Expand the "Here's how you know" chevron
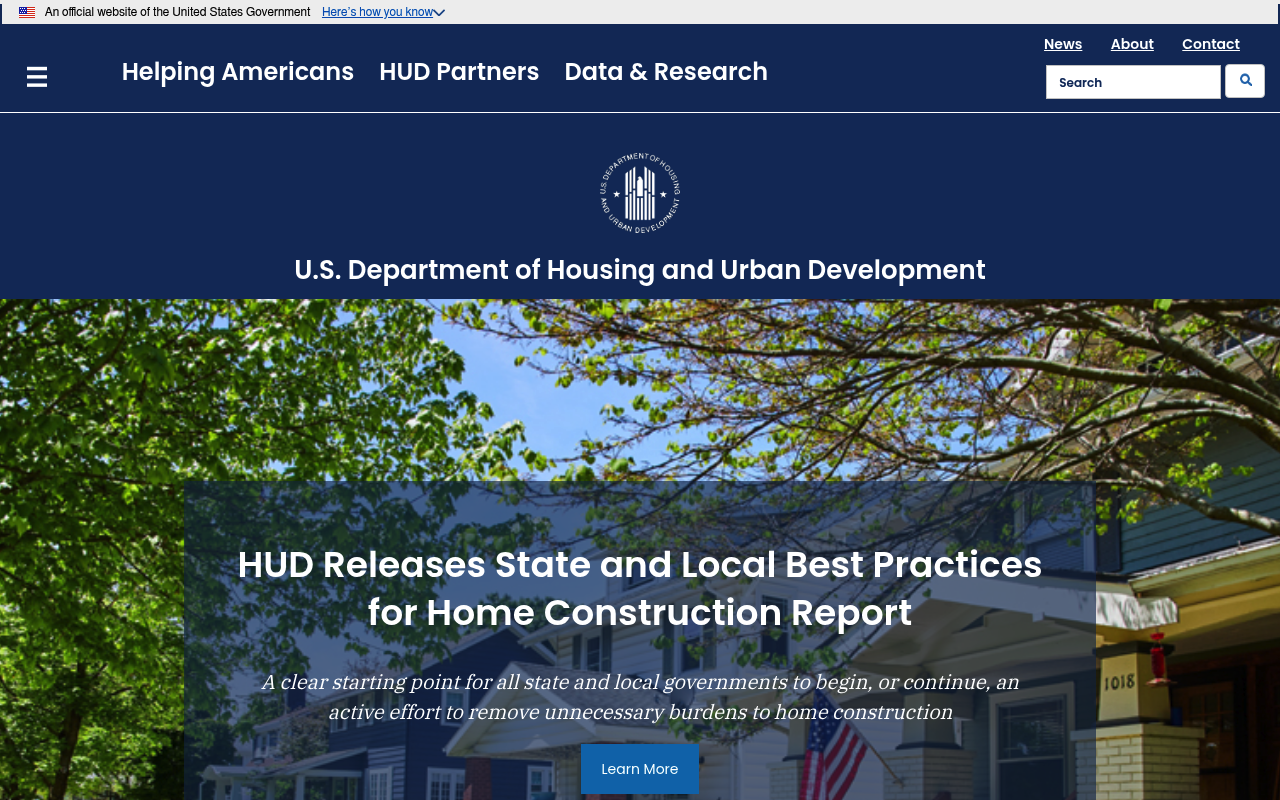The image size is (1280, 800). [x=439, y=13]
